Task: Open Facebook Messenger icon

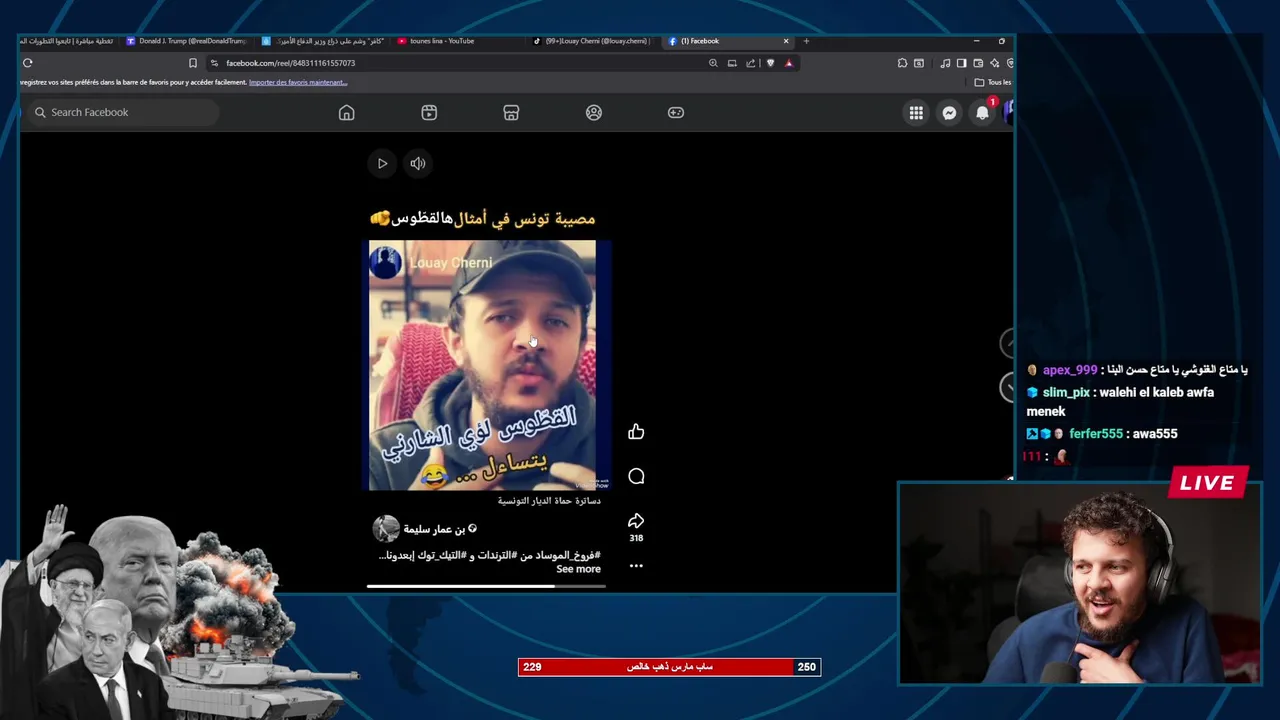Action: 949,113
